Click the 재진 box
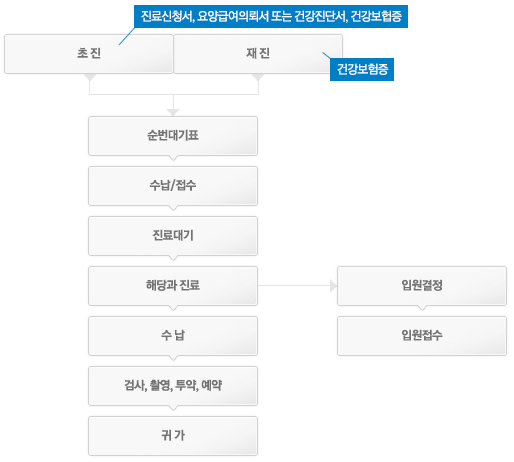Image resolution: width=514 pixels, height=462 pixels. pos(258,54)
